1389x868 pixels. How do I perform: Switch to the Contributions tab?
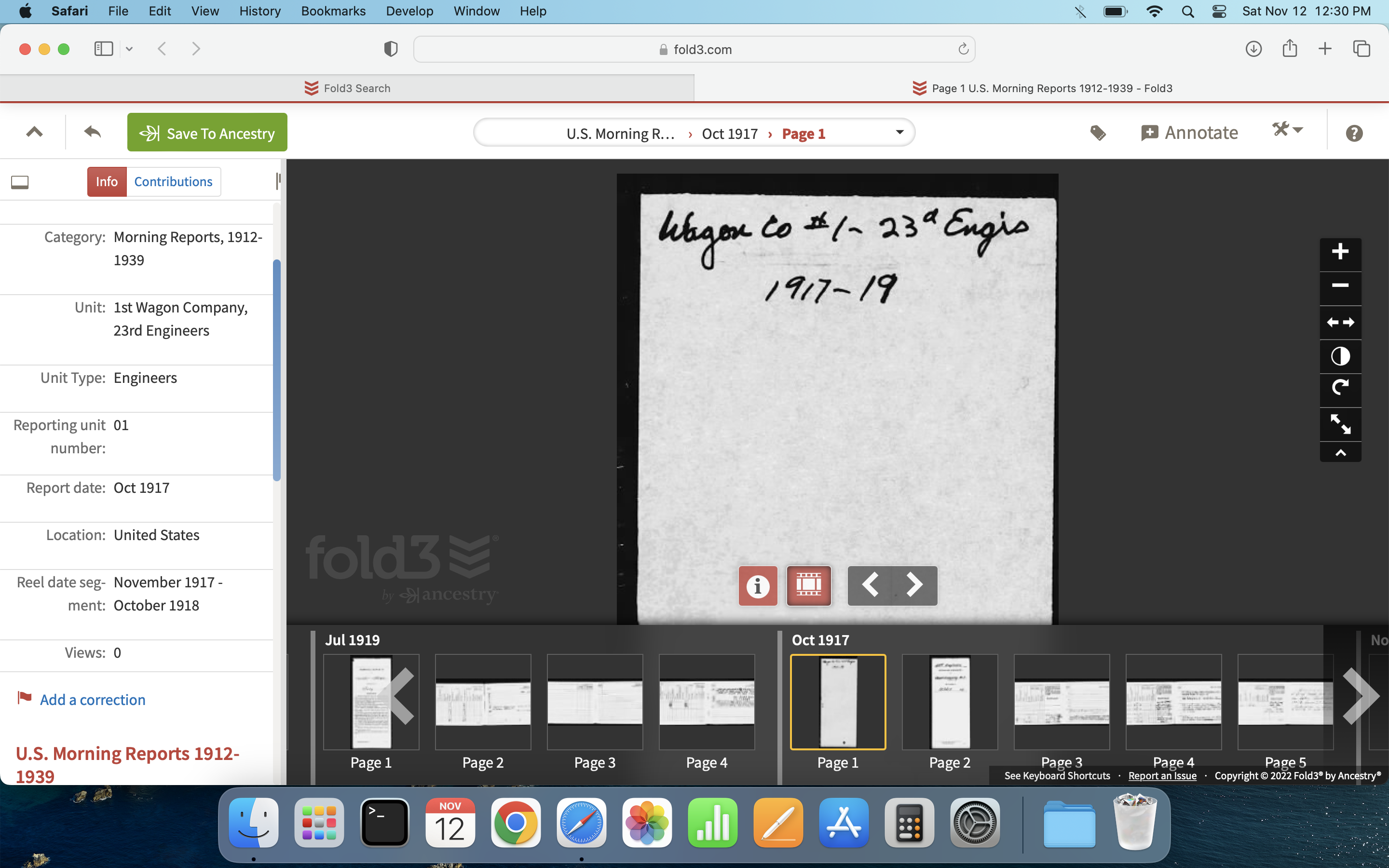[x=173, y=181]
